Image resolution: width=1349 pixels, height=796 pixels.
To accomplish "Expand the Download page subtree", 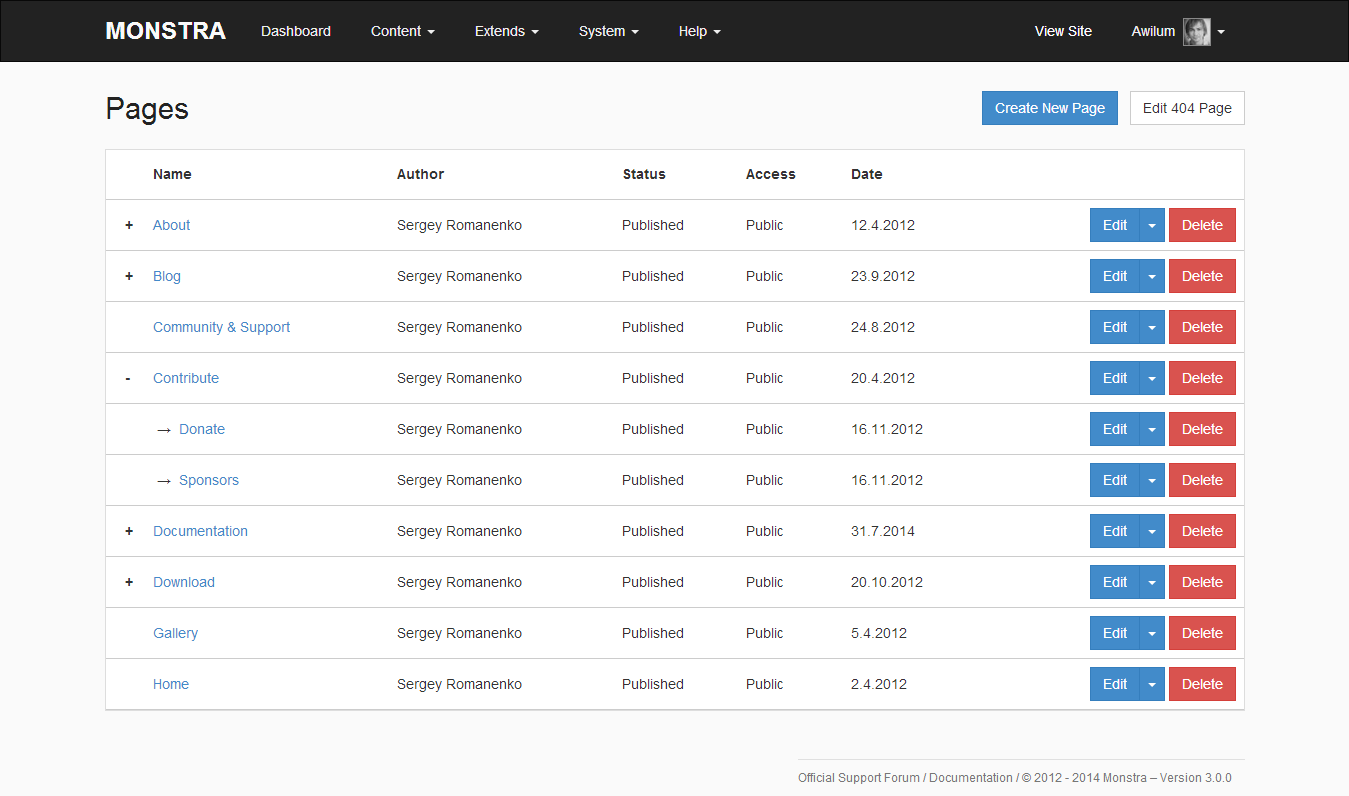I will (128, 582).
